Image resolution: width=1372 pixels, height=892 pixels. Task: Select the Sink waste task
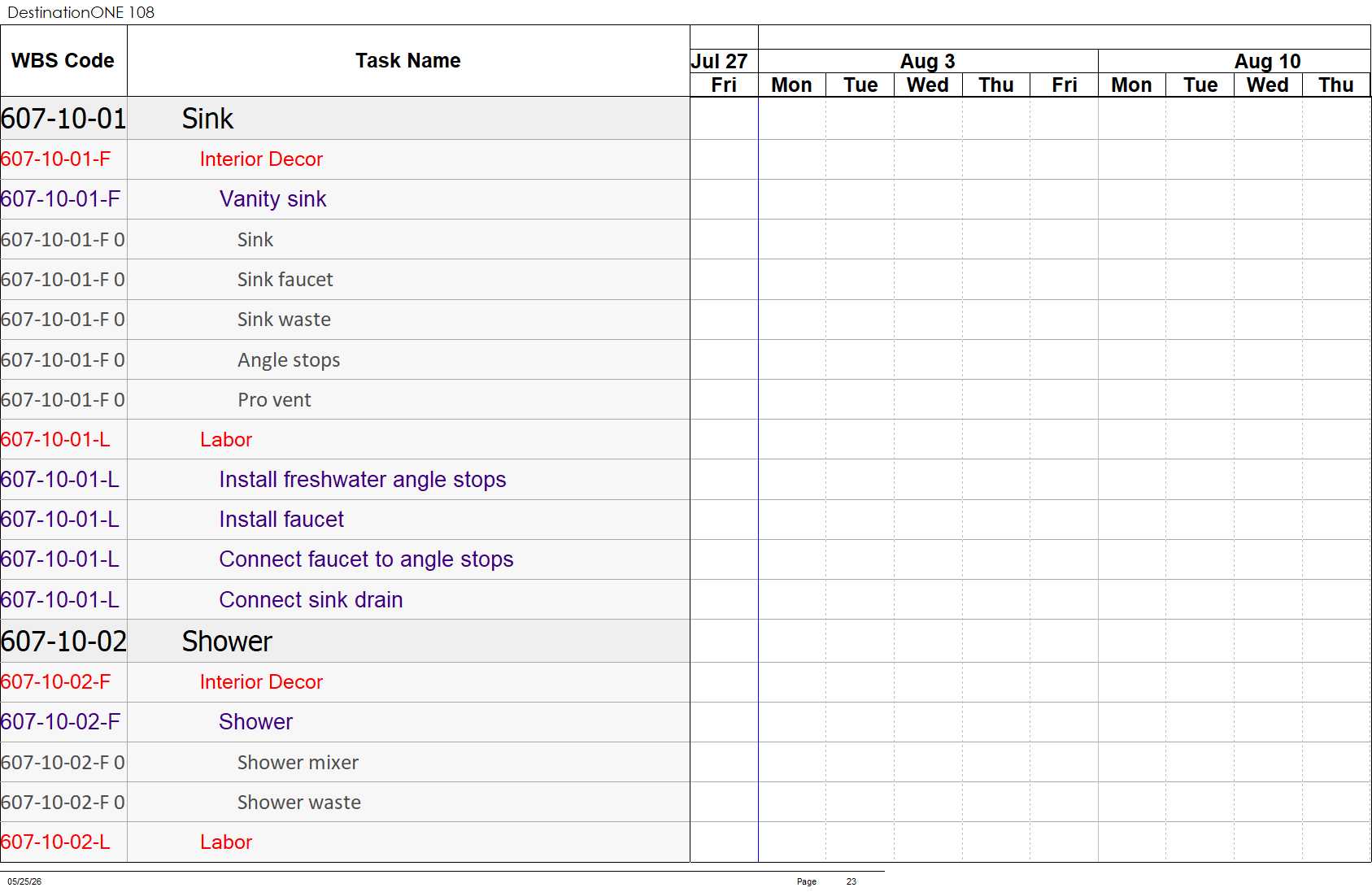(x=284, y=320)
